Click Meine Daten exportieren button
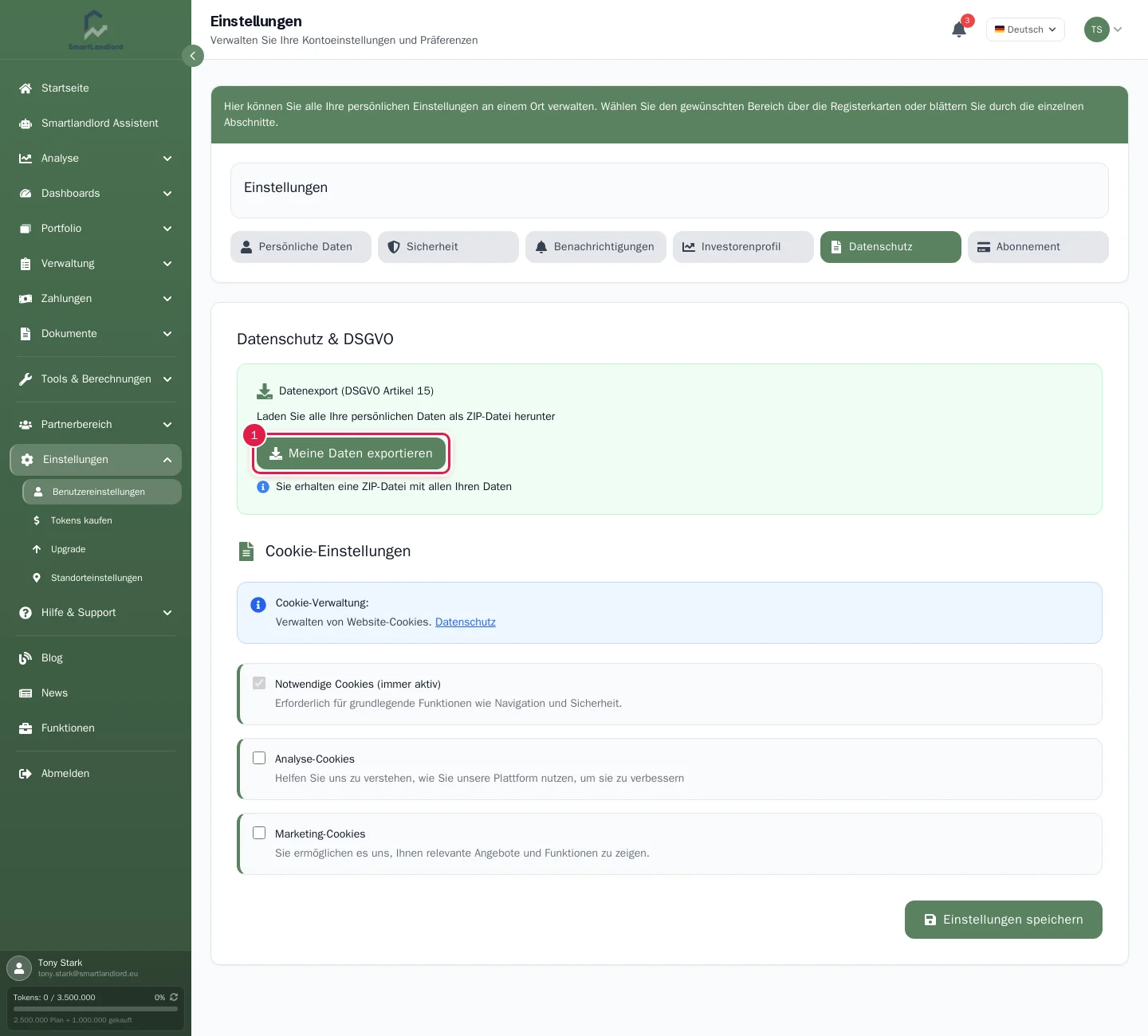The image size is (1148, 1036). [x=351, y=453]
